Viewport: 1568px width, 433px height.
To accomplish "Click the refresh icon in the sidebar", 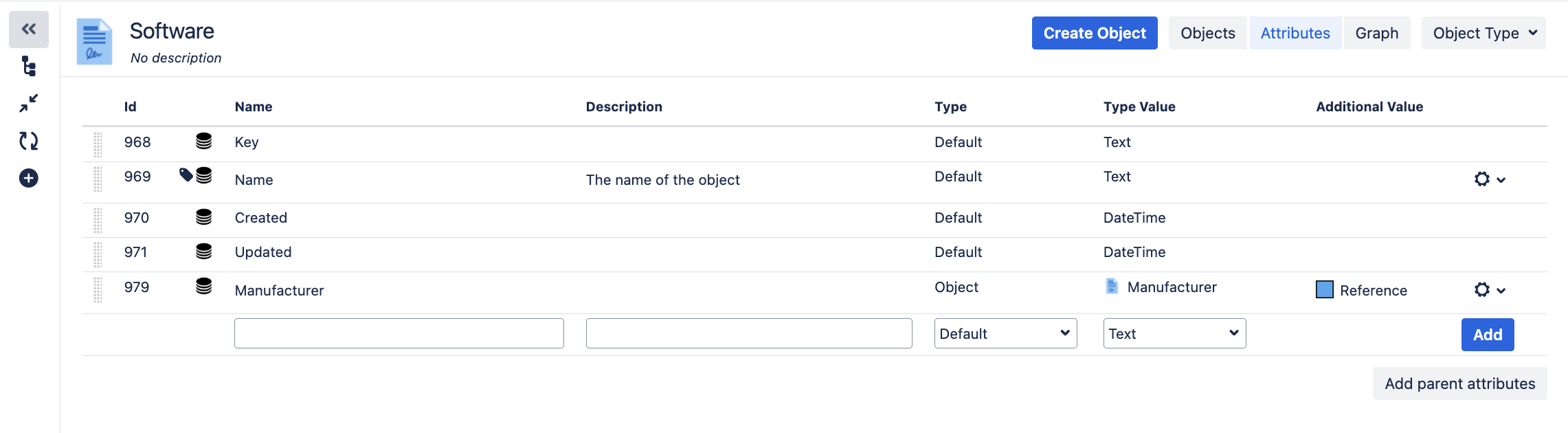I will [27, 141].
